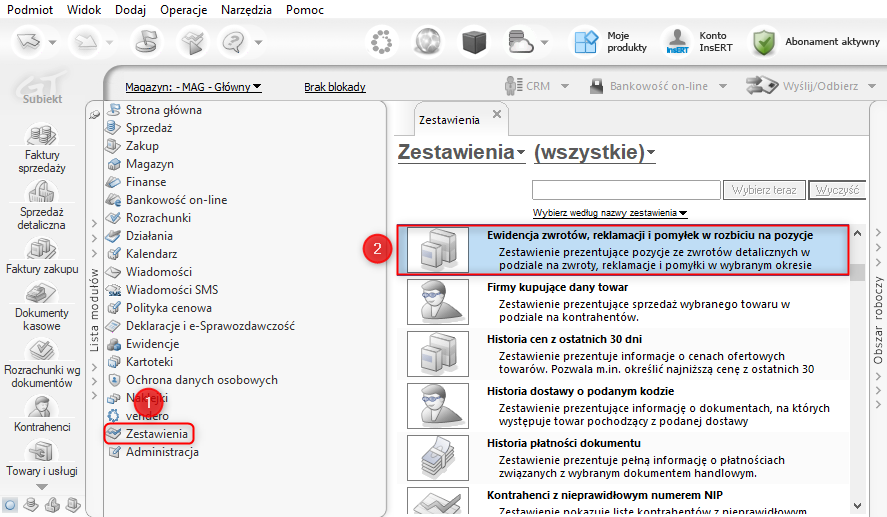Click the list scrollbar up arrow
The image size is (887, 517).
point(858,233)
